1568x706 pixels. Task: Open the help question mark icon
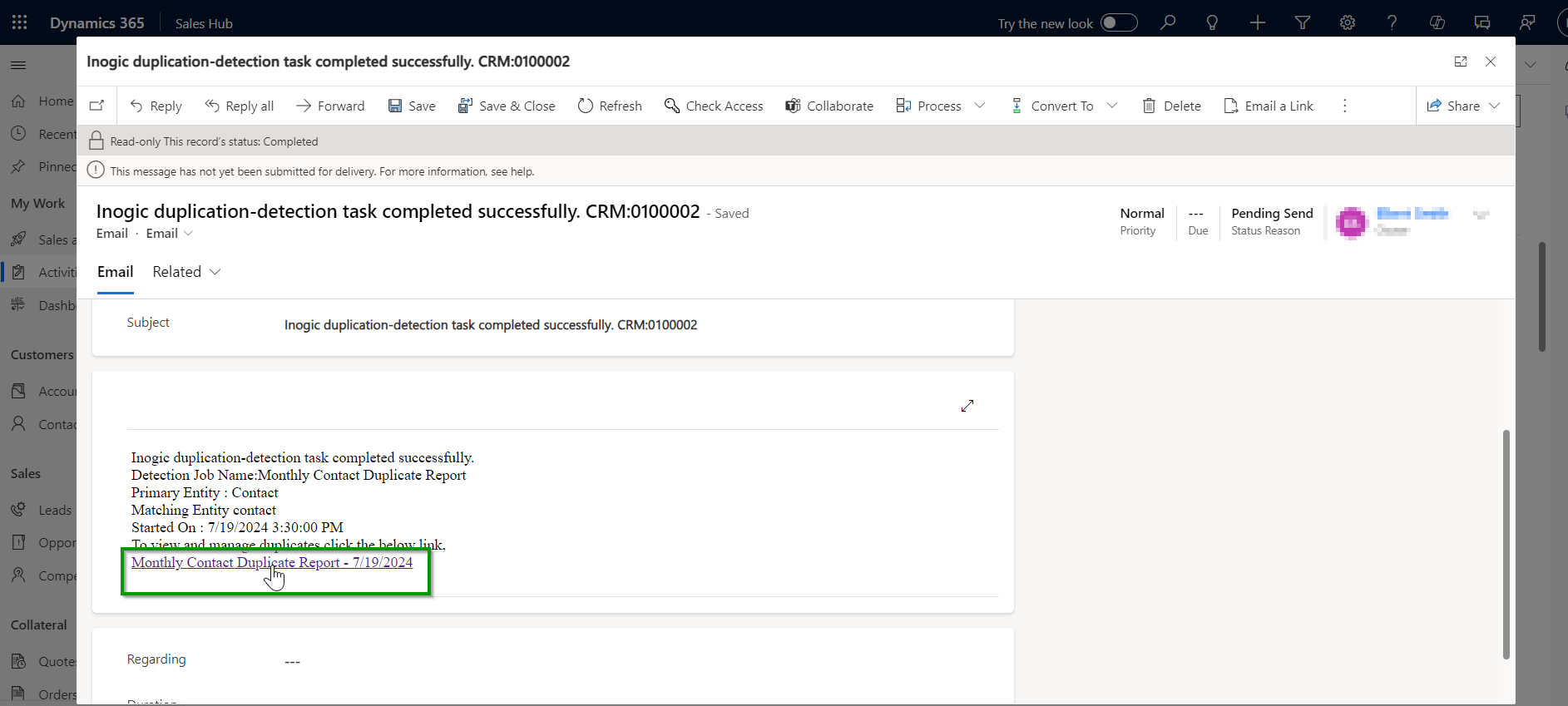point(1392,22)
